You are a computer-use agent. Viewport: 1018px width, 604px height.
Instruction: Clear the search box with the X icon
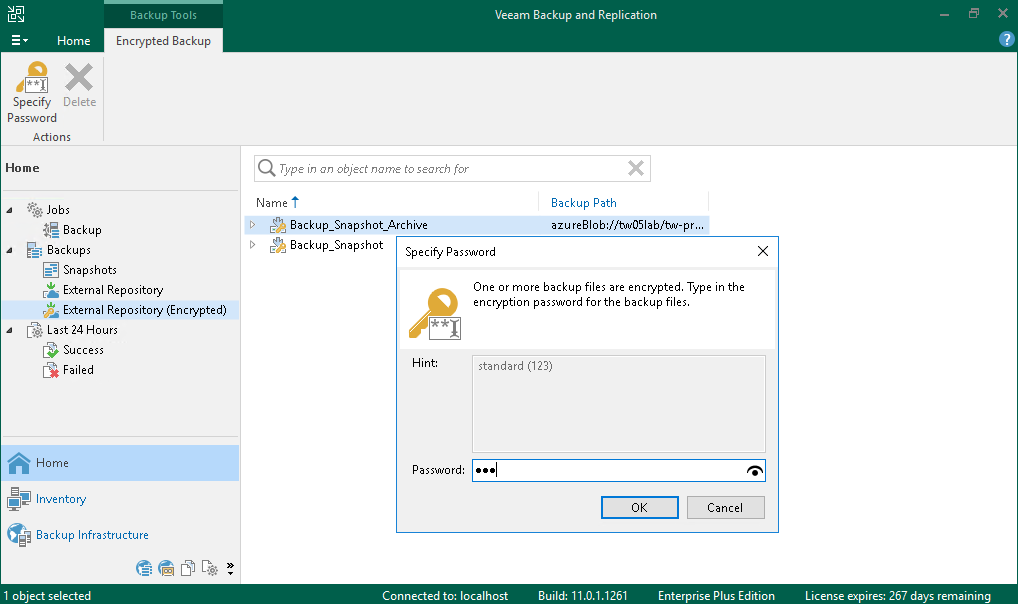tap(636, 168)
